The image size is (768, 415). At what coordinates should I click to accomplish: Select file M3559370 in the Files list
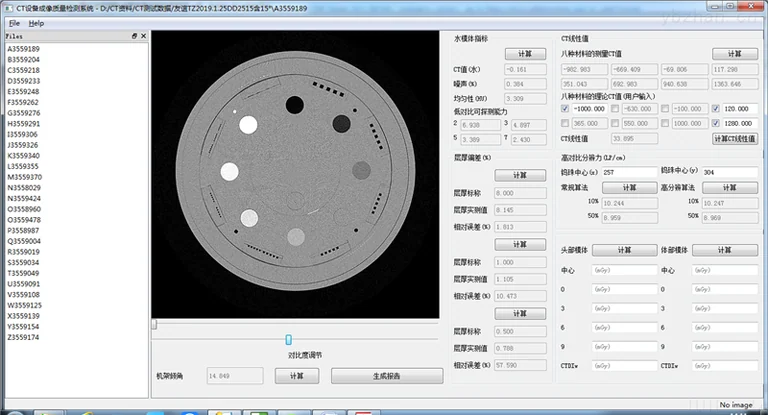click(x=24, y=177)
